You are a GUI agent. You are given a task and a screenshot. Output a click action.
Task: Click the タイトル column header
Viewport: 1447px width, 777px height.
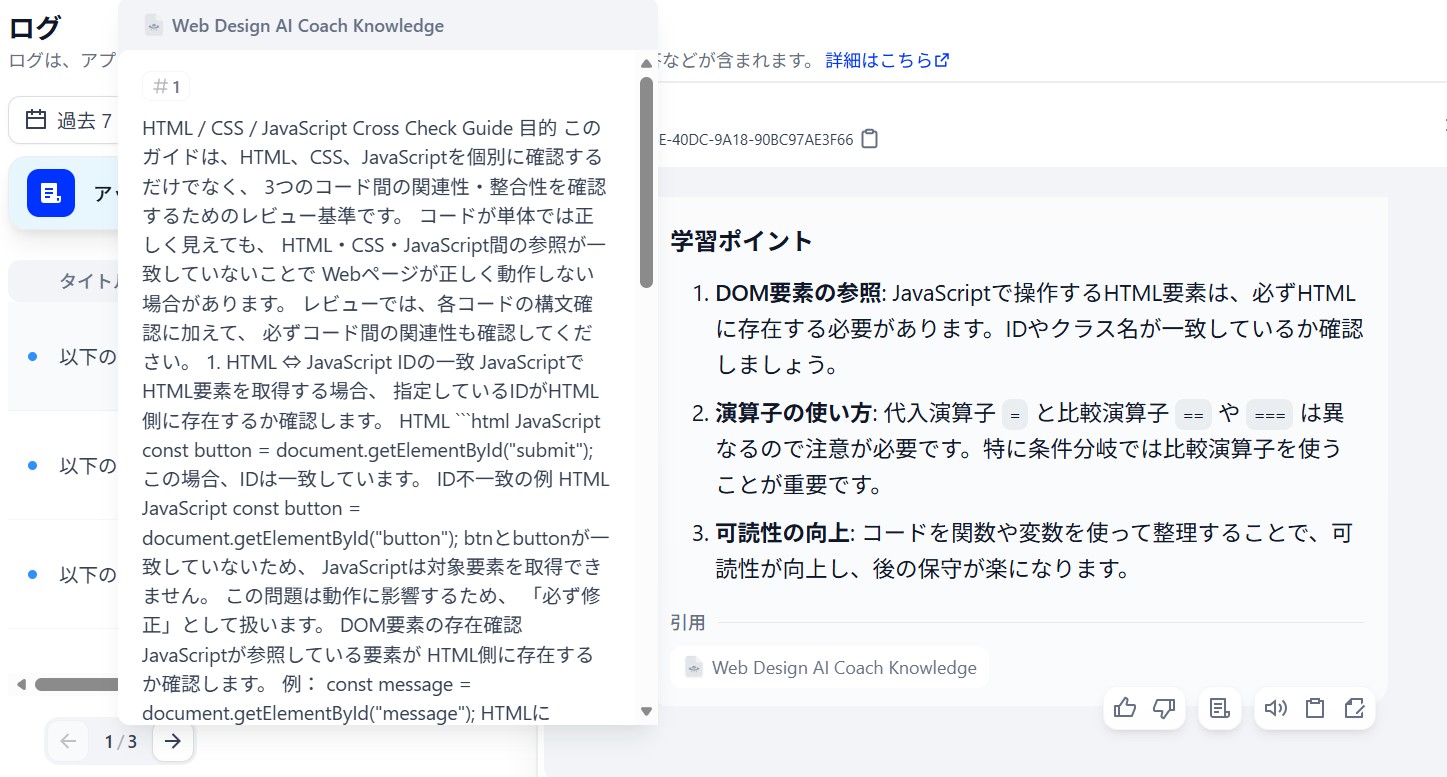[x=88, y=282]
